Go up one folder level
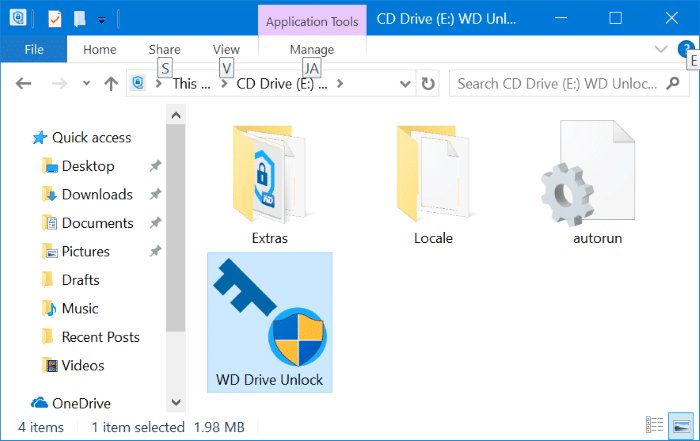The image size is (700, 441). pyautogui.click(x=111, y=83)
